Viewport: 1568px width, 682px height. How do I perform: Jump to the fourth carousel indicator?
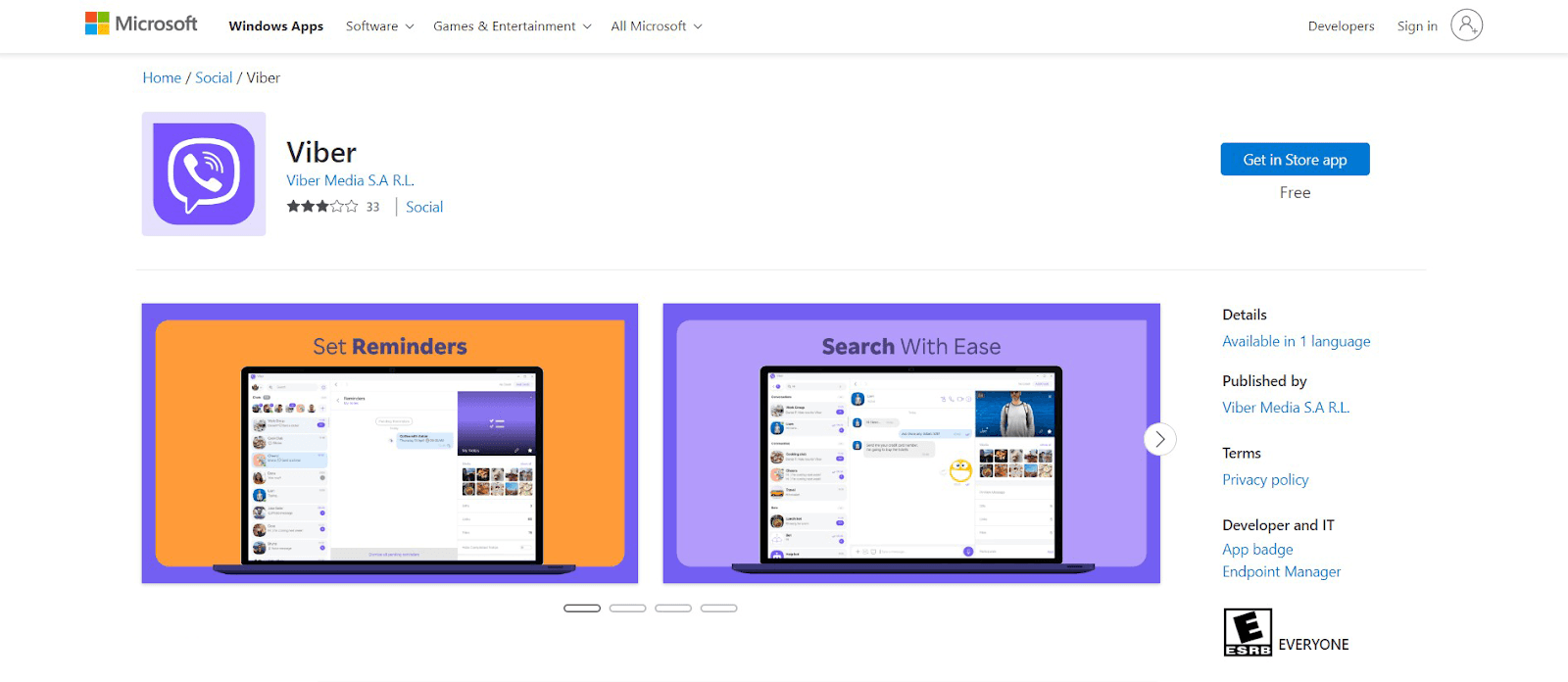click(718, 609)
